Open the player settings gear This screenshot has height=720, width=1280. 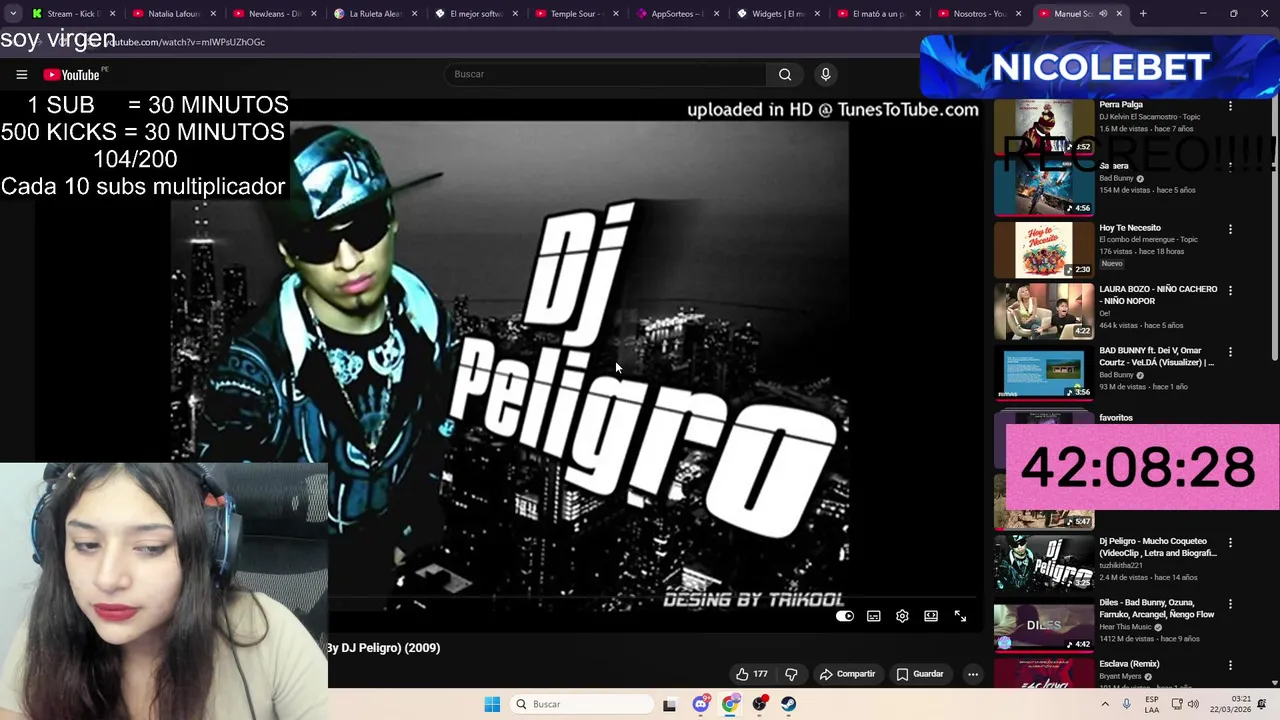point(902,616)
